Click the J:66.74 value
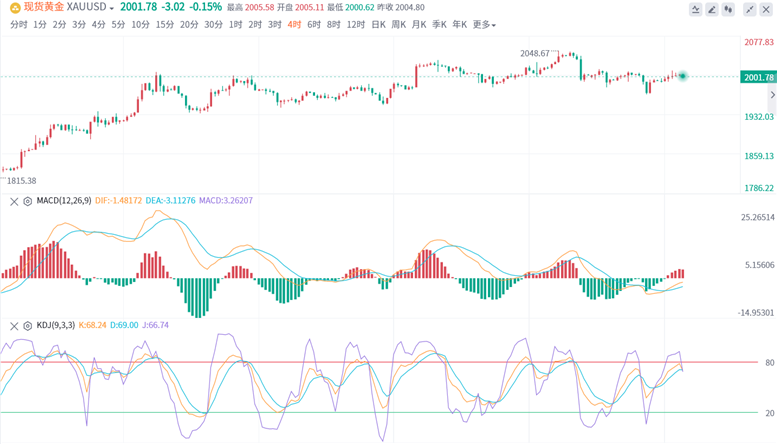 (x=156, y=325)
